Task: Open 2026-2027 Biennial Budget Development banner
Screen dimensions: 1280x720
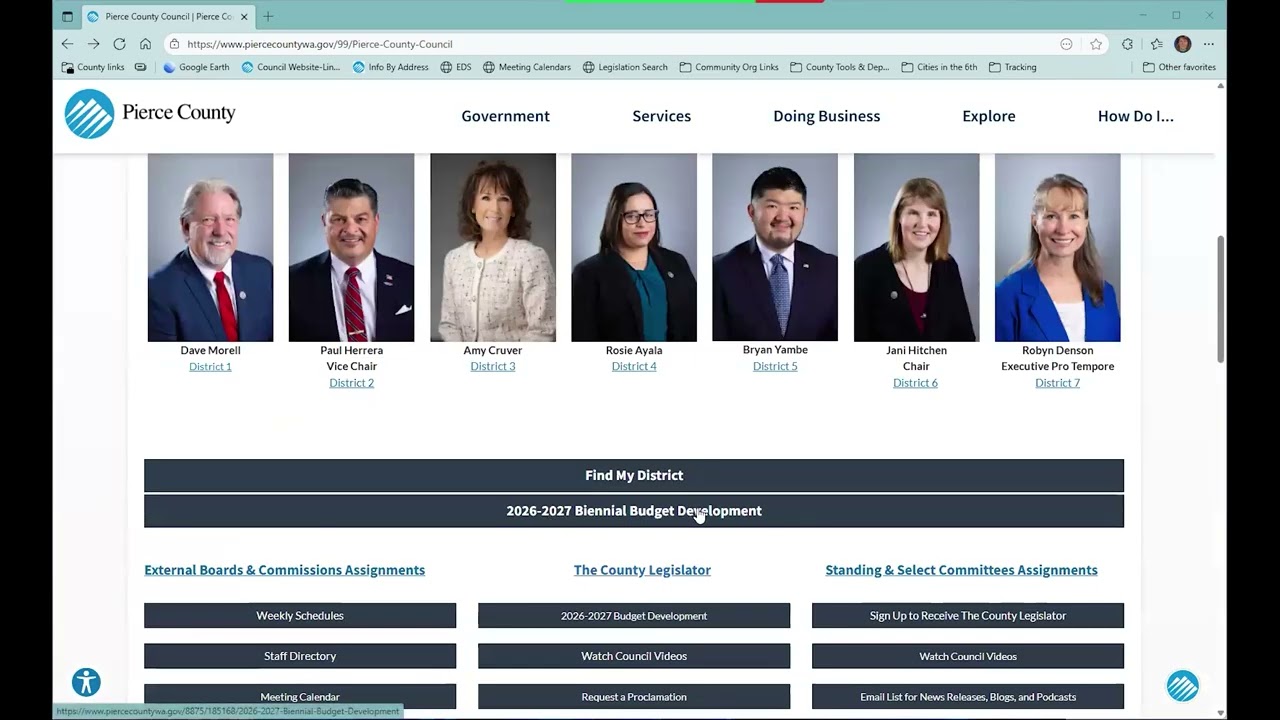Action: point(634,511)
